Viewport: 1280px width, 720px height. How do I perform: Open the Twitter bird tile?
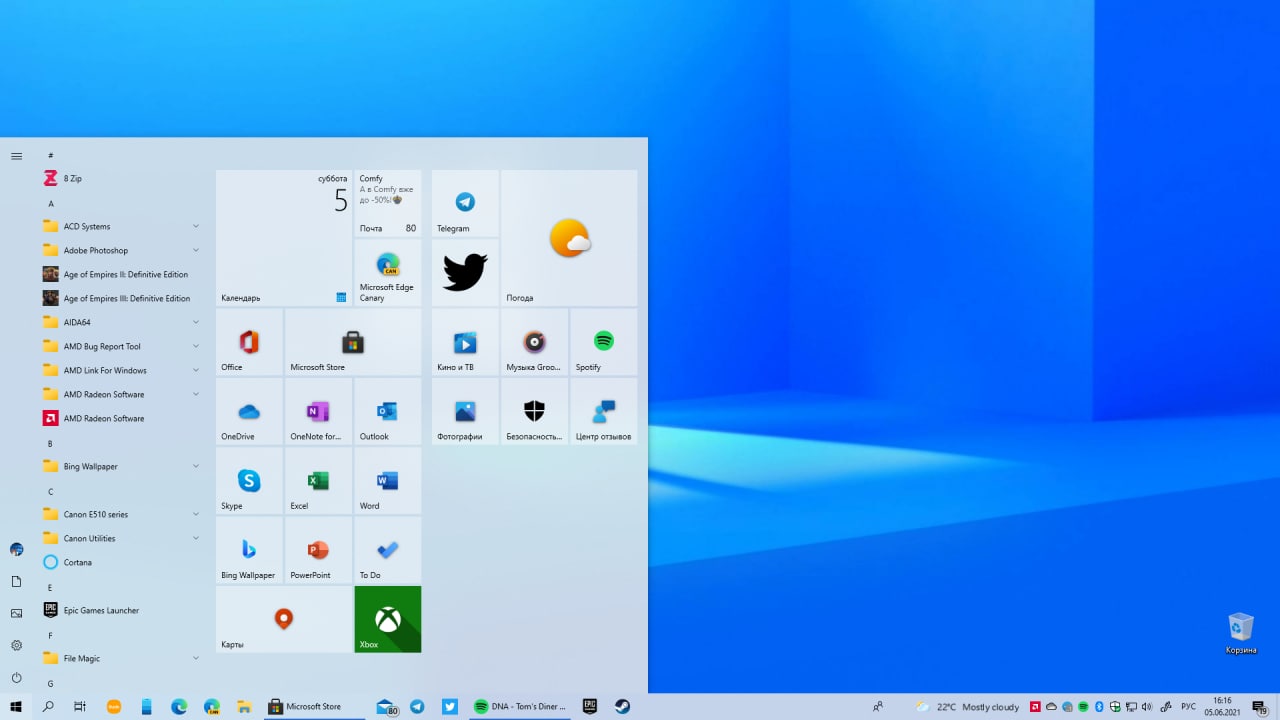(465, 272)
